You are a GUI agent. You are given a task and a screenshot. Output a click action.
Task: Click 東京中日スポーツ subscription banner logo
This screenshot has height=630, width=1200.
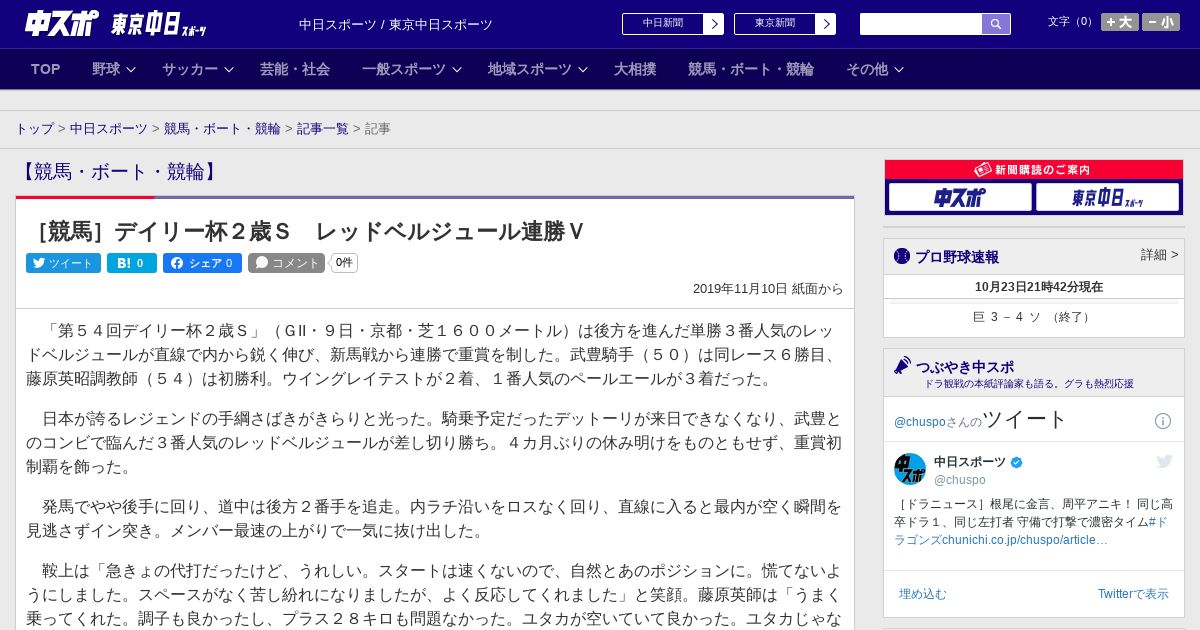coord(1107,197)
